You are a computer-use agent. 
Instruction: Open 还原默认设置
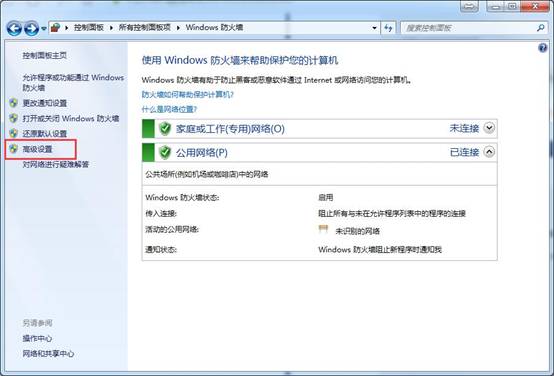[x=45, y=134]
